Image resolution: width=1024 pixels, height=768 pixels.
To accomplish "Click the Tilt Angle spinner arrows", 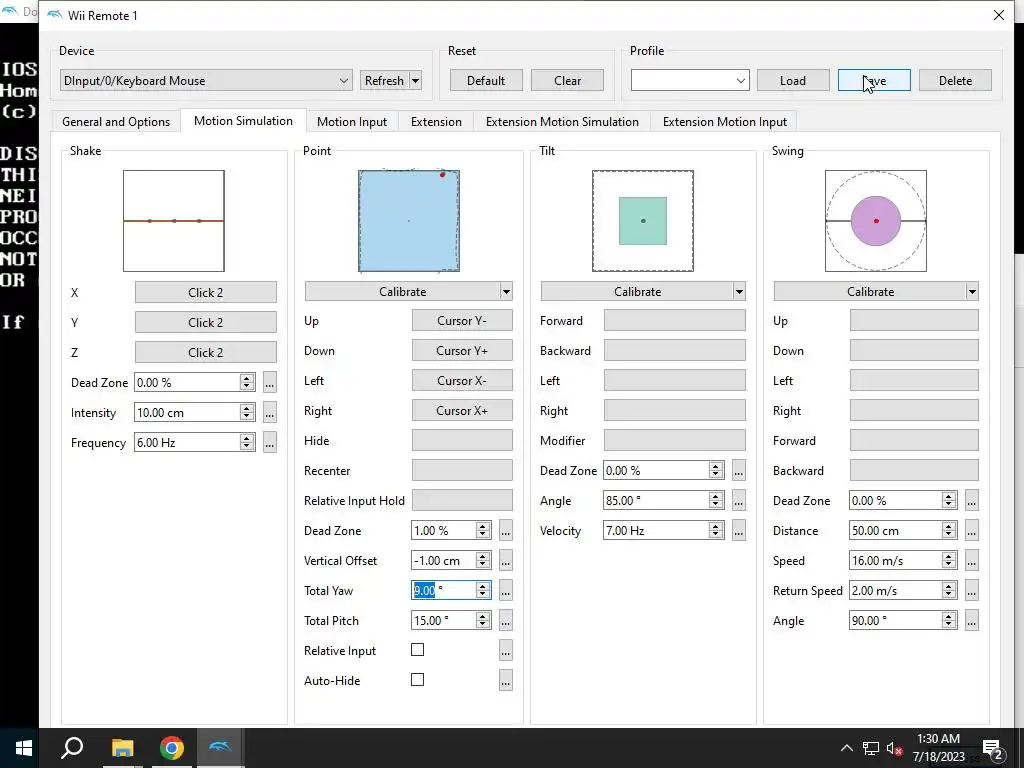I will [x=716, y=501].
